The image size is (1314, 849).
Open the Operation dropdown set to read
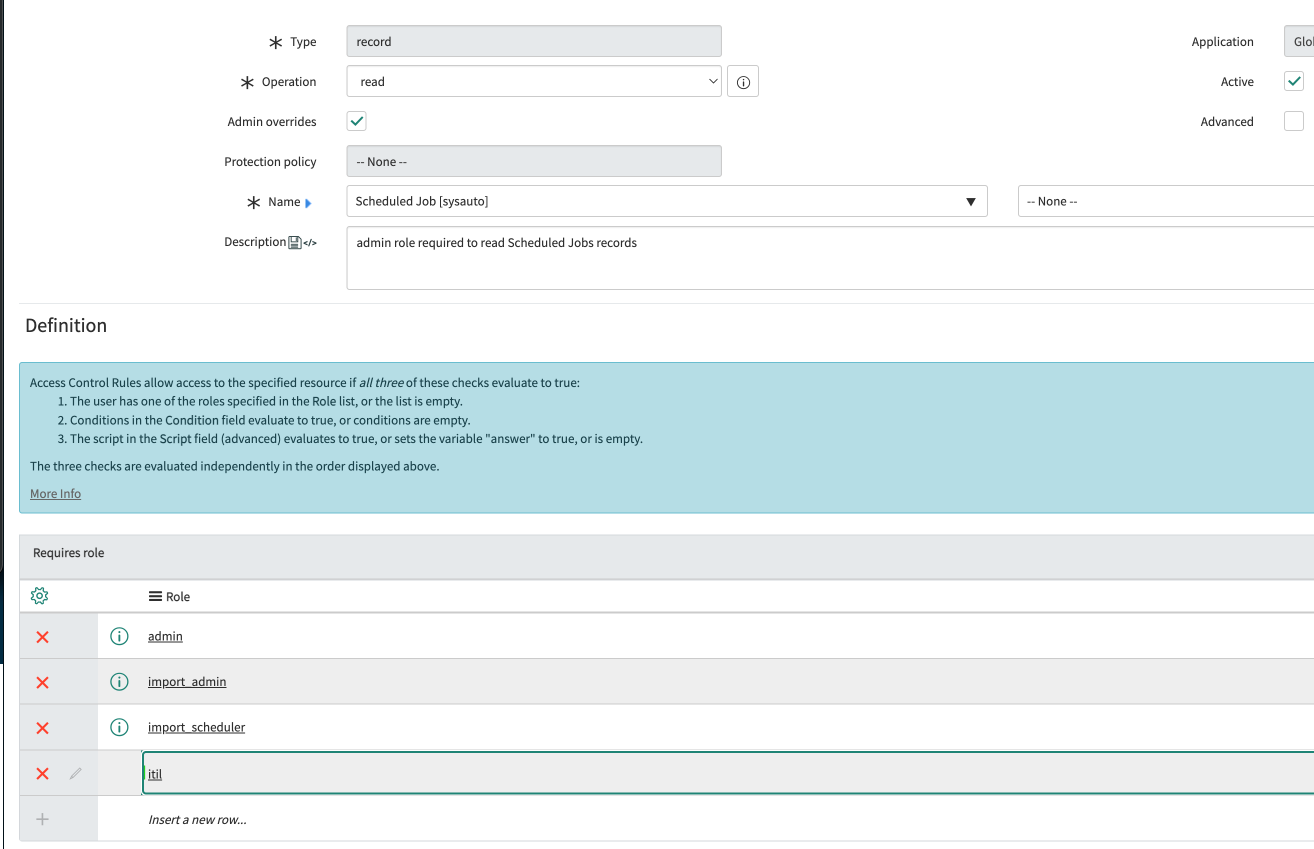(534, 82)
